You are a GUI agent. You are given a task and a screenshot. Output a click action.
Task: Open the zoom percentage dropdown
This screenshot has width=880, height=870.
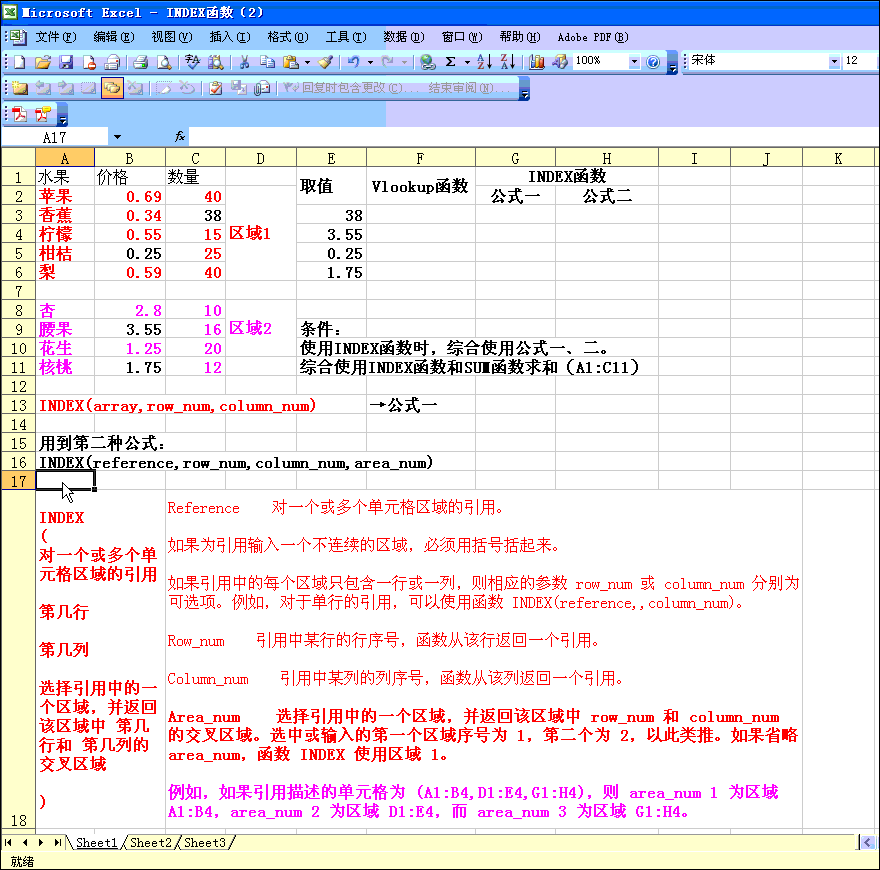634,62
